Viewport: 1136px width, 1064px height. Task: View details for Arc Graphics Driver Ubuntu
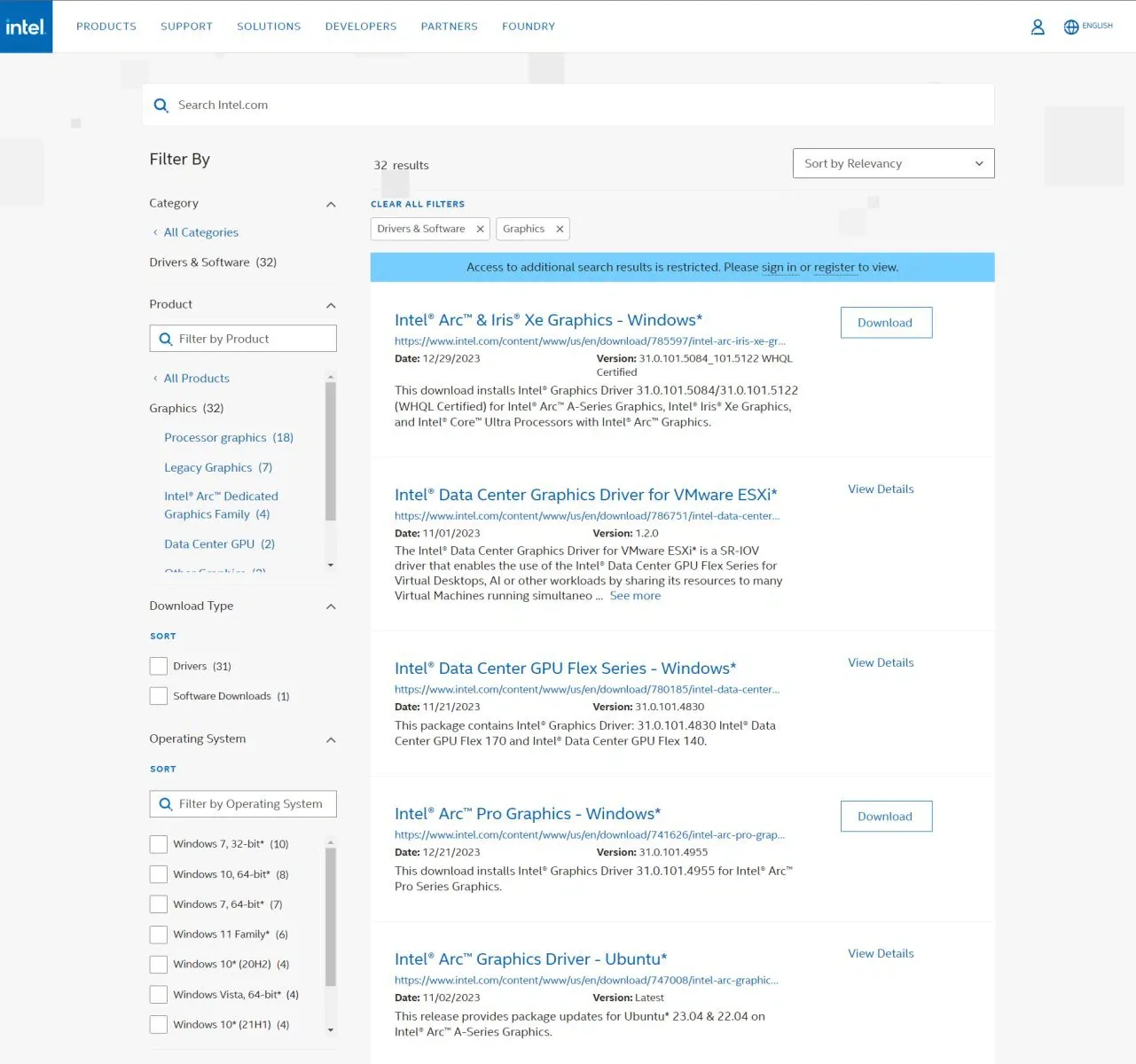[881, 954]
